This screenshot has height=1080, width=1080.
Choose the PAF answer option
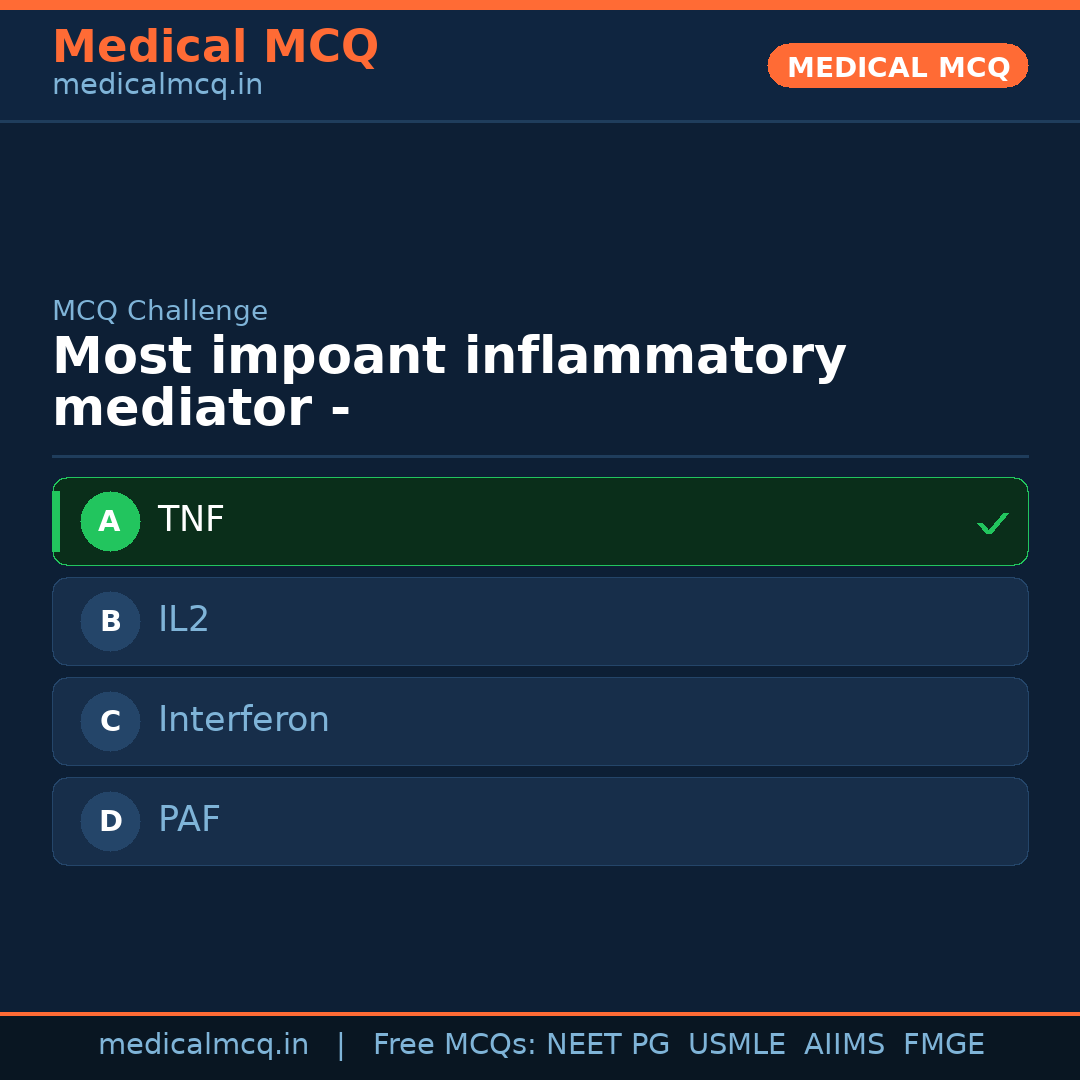pos(540,821)
